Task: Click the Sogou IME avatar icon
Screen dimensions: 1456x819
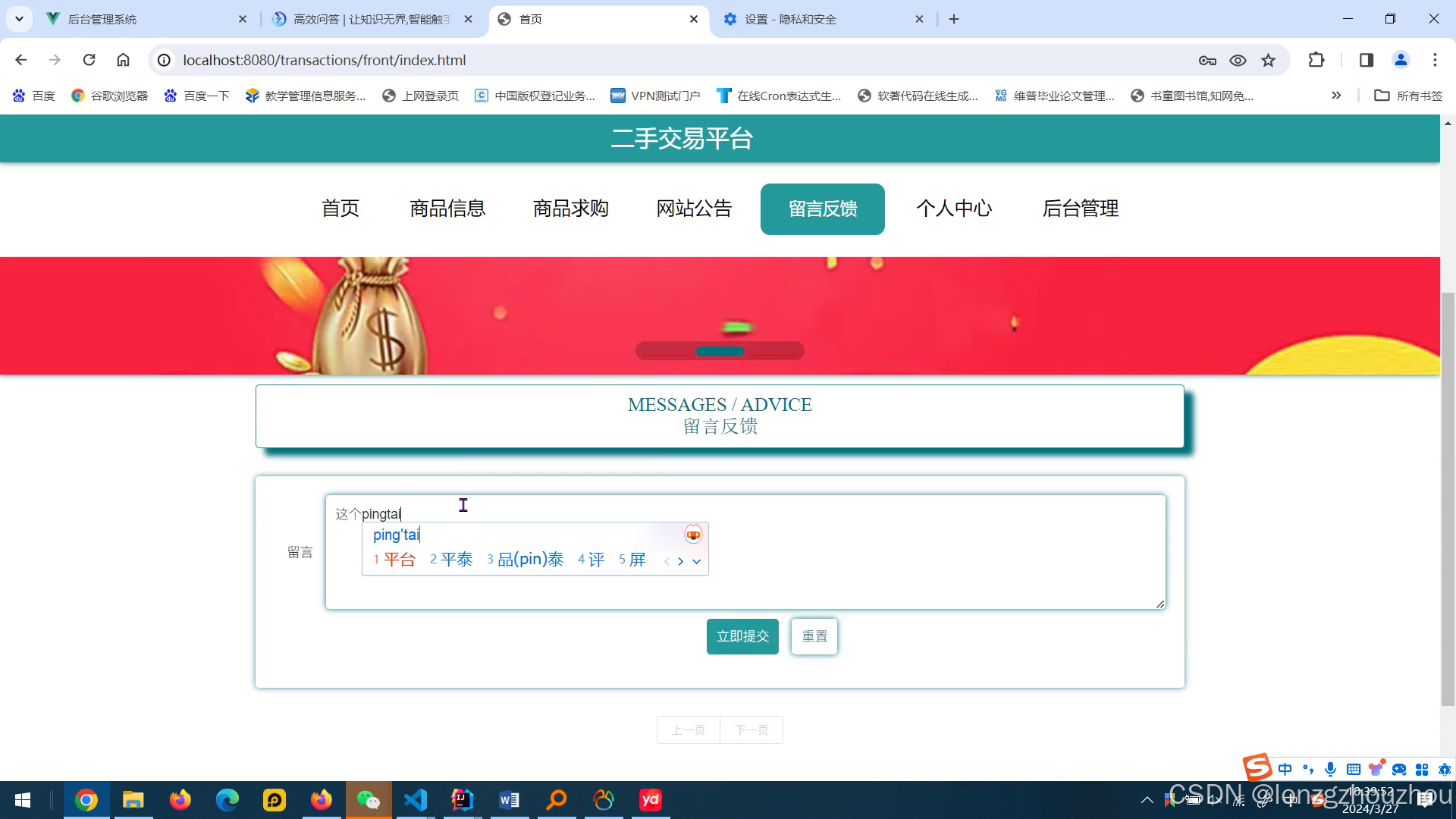Action: pos(693,535)
